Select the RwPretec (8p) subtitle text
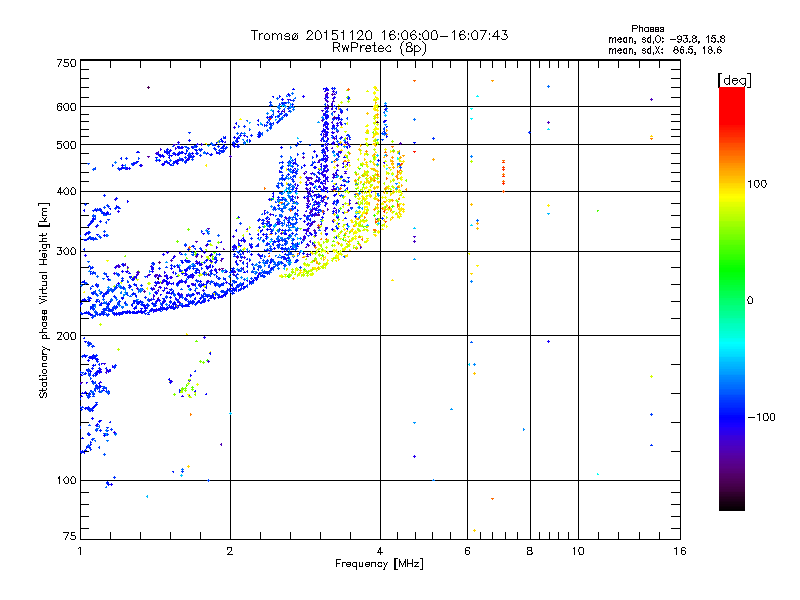 (x=379, y=47)
